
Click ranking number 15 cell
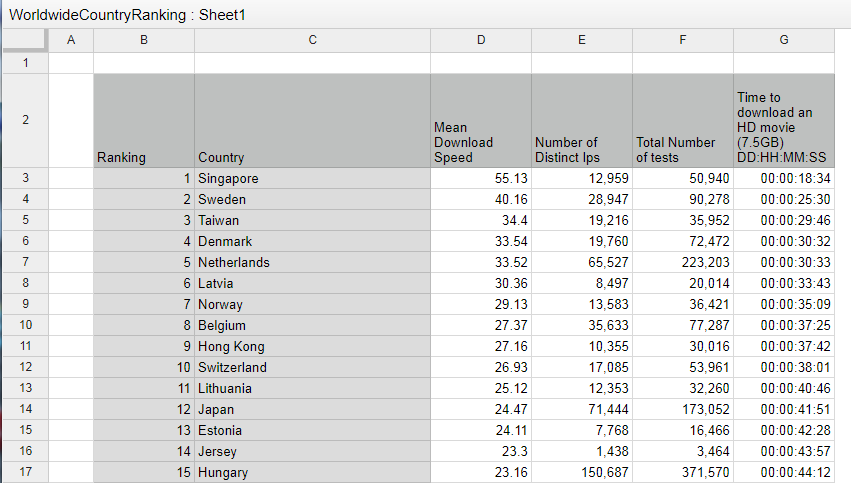144,472
